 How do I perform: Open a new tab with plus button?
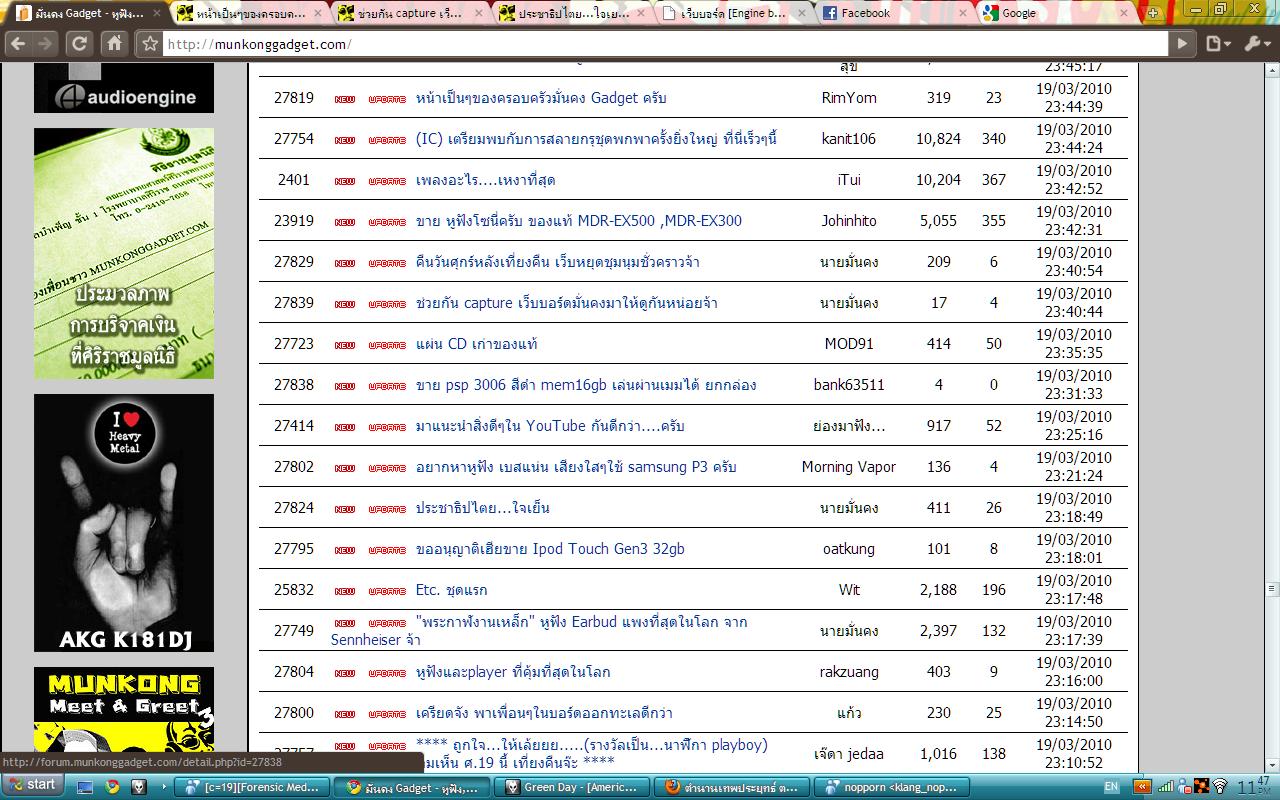pos(1152,13)
